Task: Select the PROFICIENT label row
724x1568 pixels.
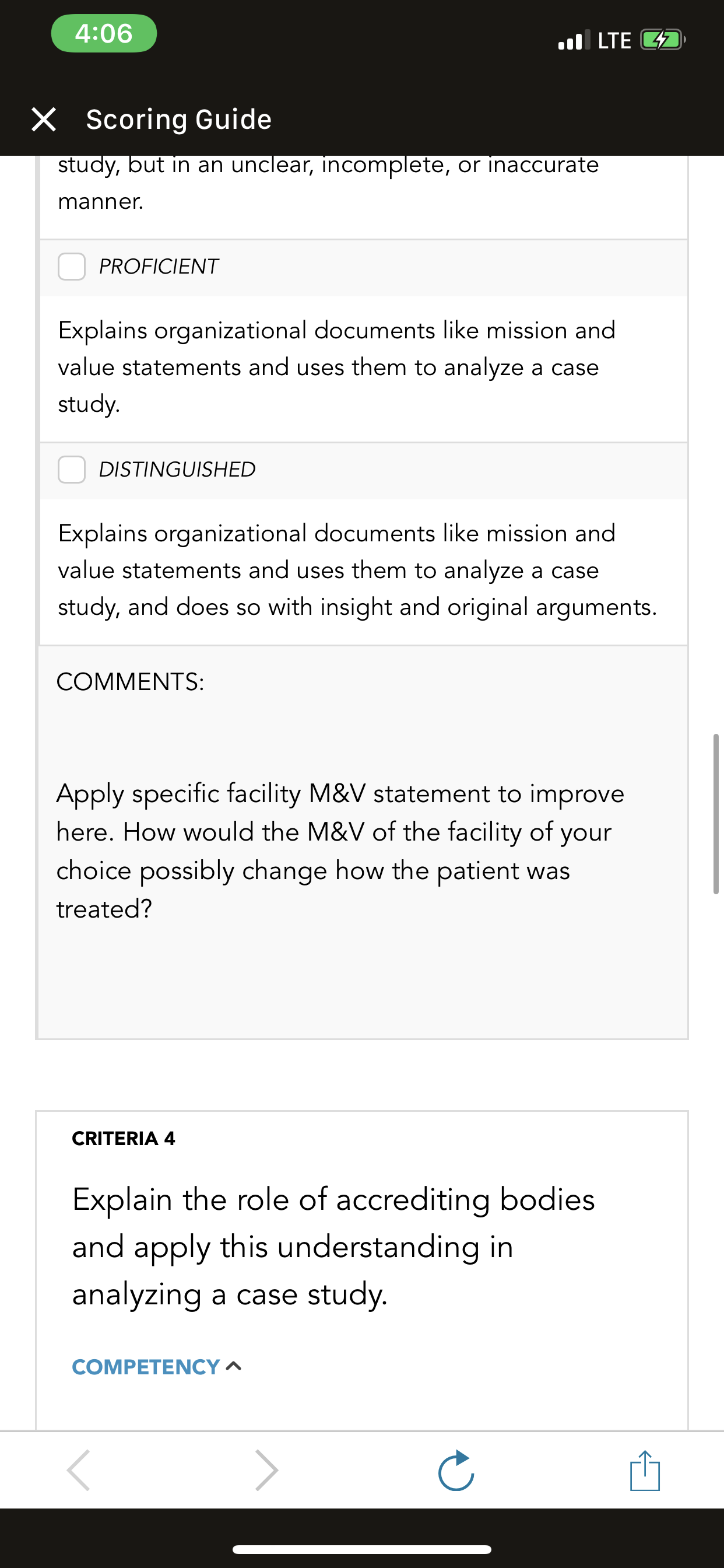Action: 364,268
